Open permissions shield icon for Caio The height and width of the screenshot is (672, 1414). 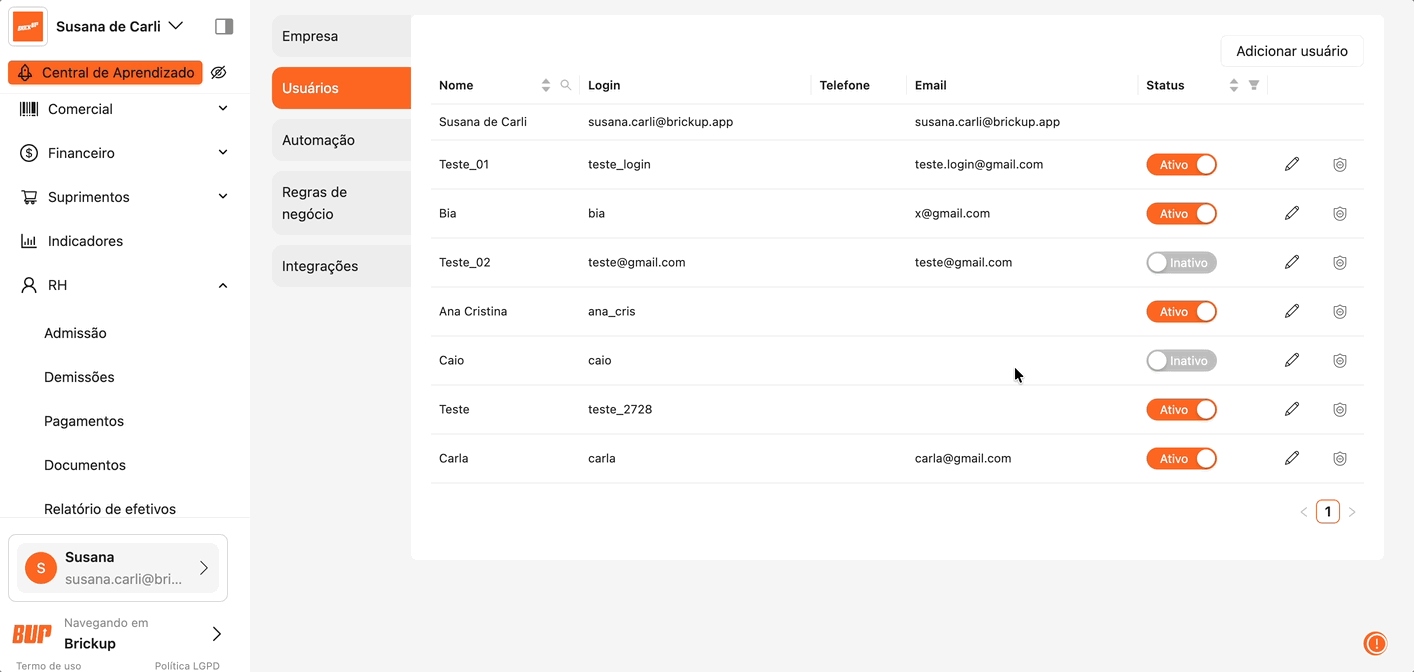tap(1340, 360)
